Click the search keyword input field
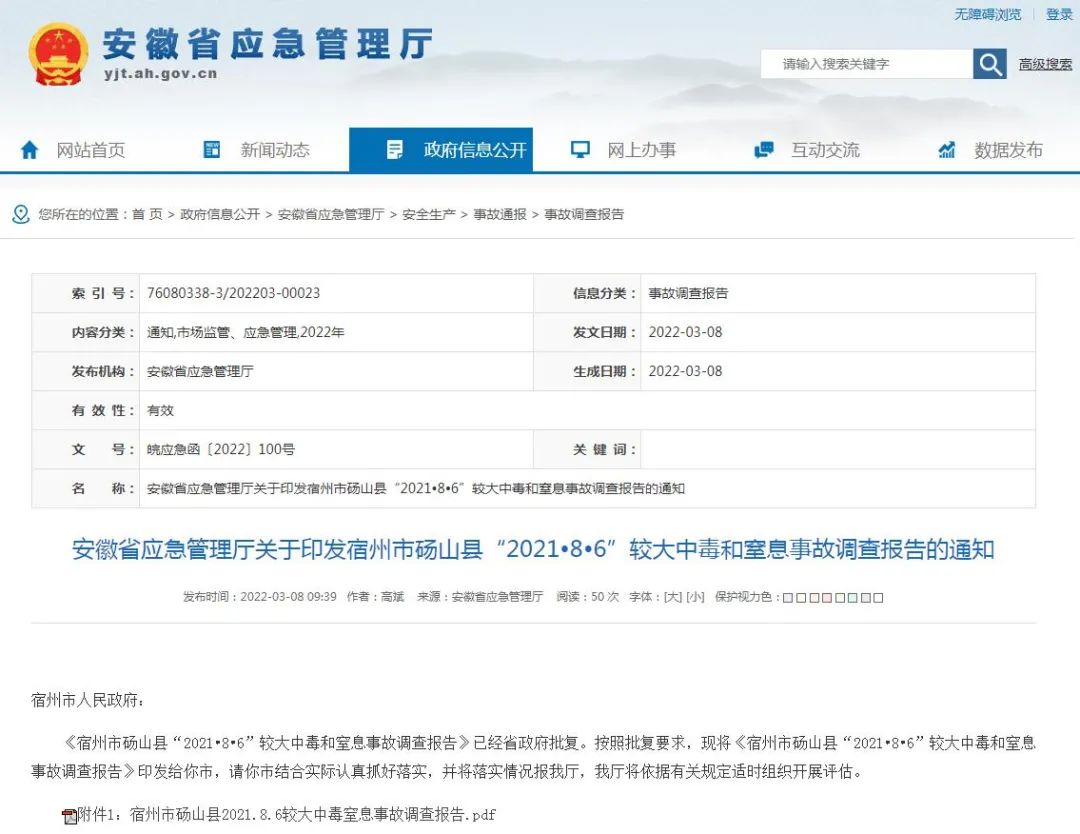1080x834 pixels. pyautogui.click(x=866, y=64)
